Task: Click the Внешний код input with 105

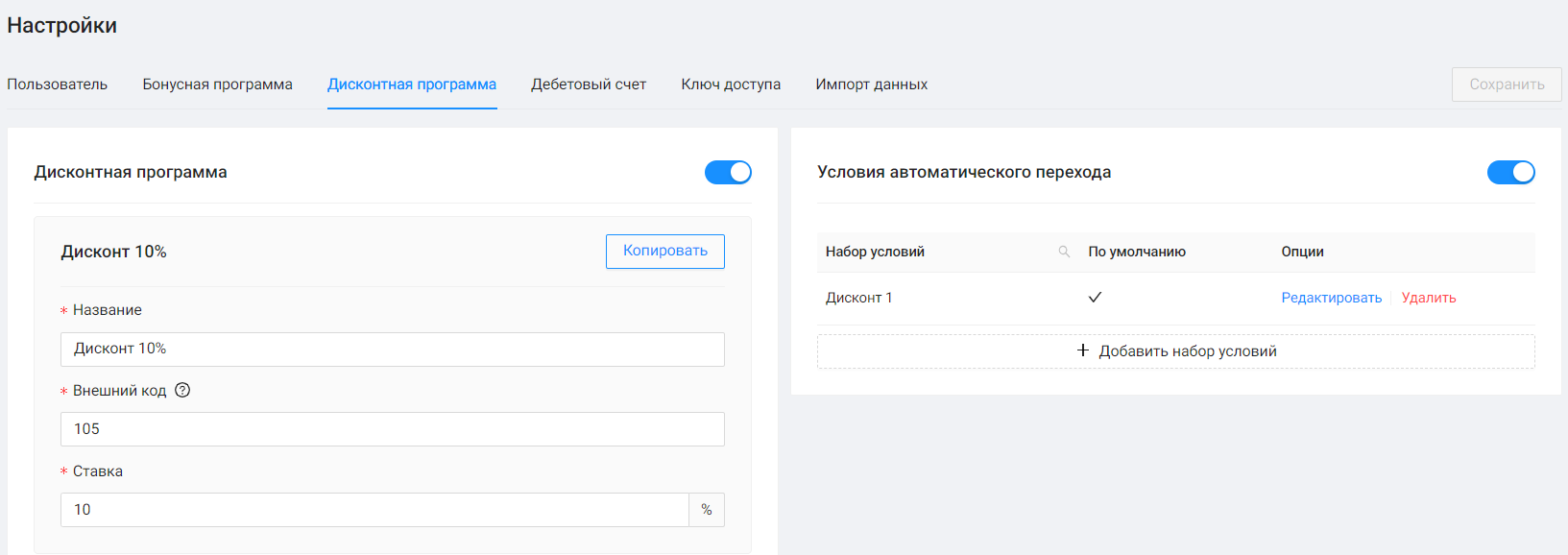Action: click(x=392, y=429)
